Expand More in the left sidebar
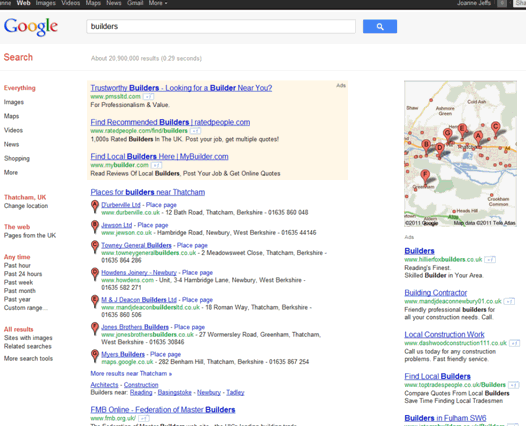This screenshot has height=427, width=526. click(x=11, y=172)
